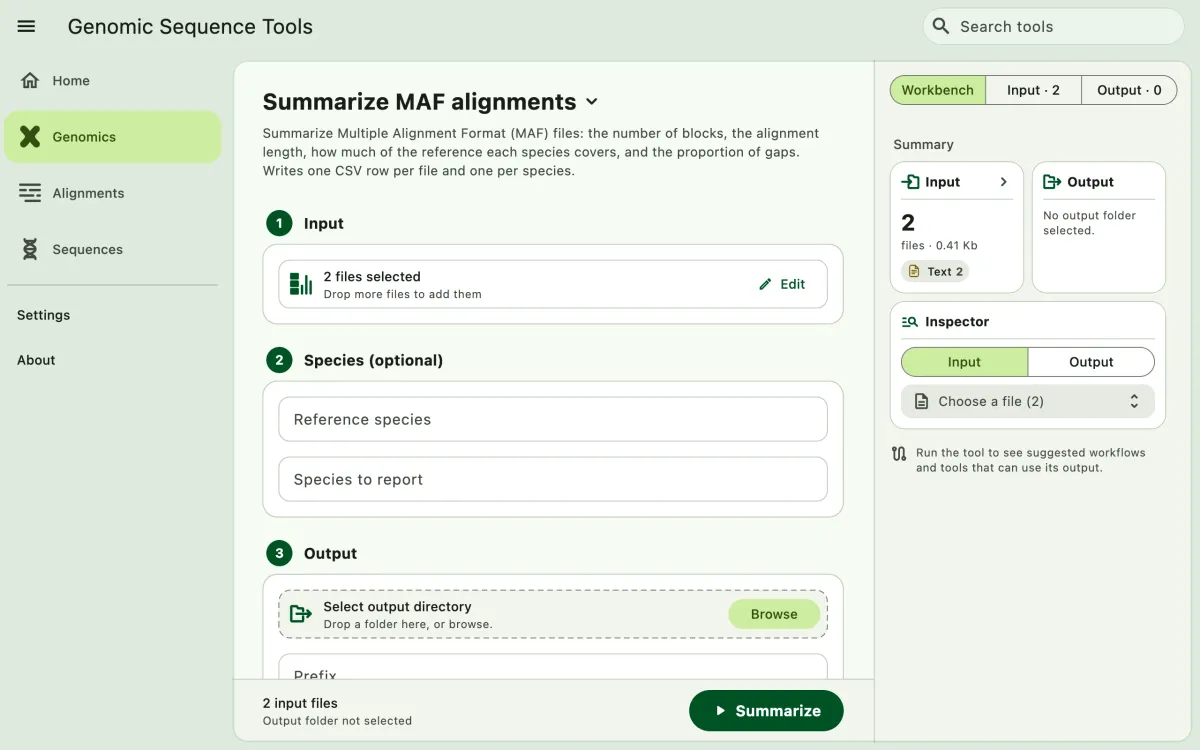1200x750 pixels.
Task: Click the Sequences DNA icon
Action: [30, 249]
